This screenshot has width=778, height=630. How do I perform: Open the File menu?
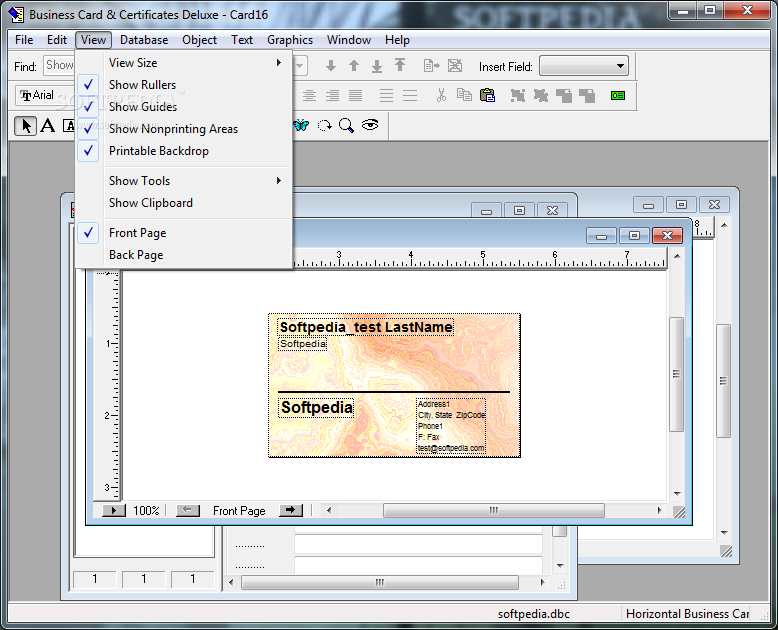pyautogui.click(x=24, y=40)
